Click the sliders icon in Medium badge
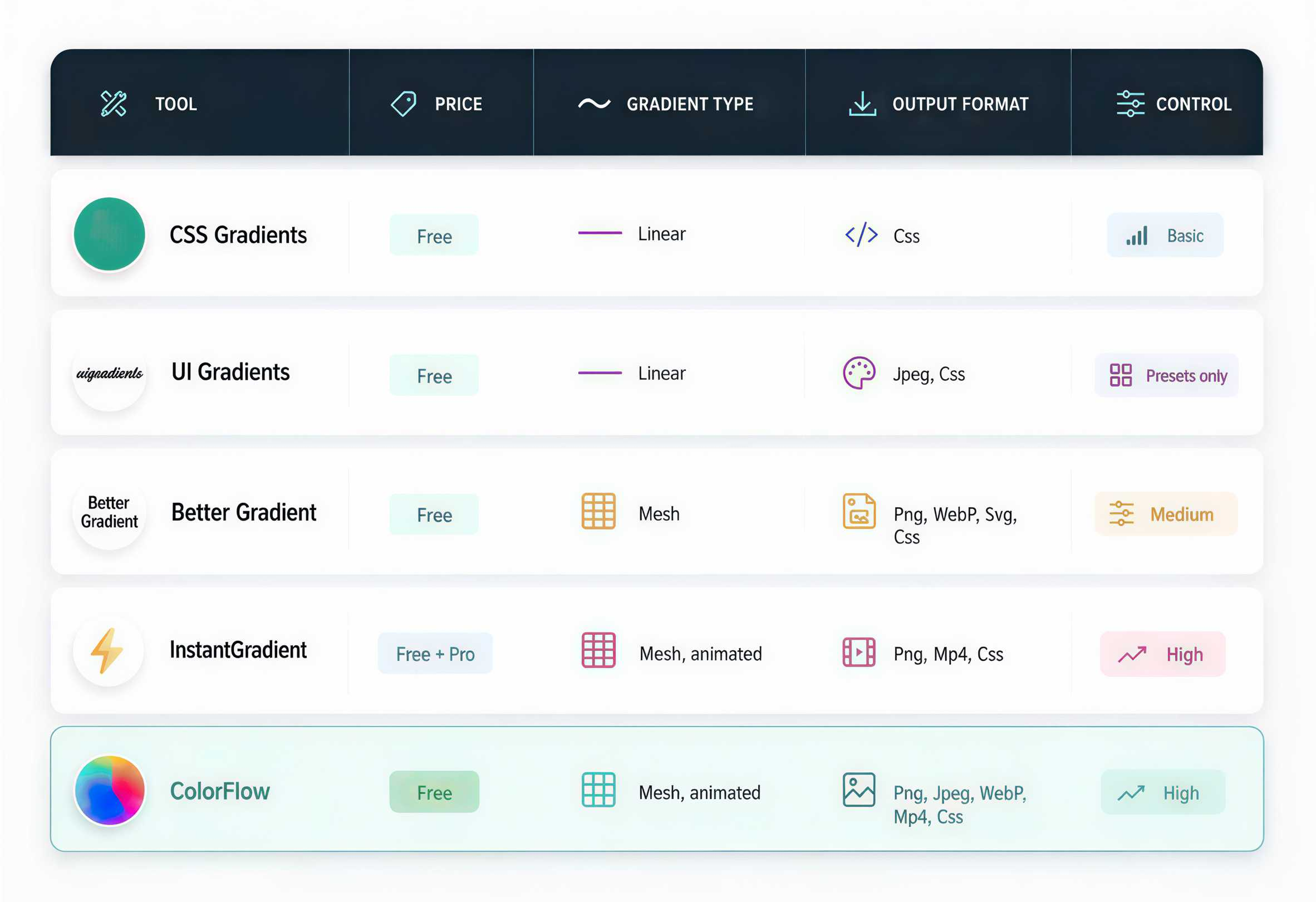 [1121, 513]
